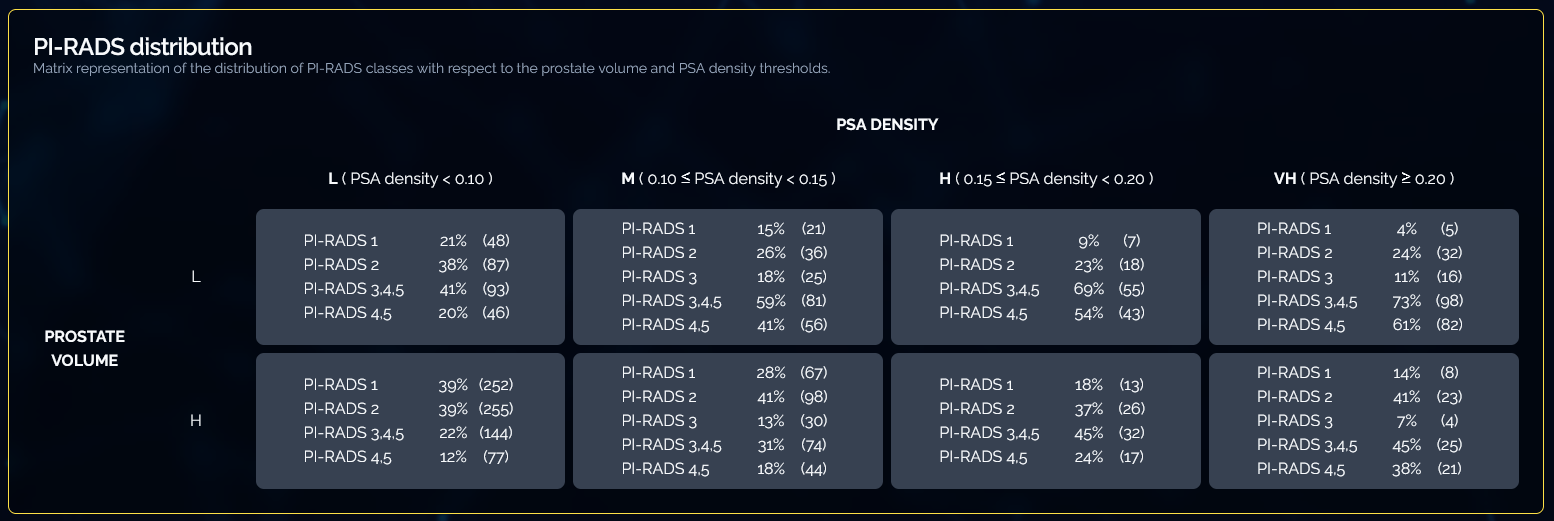
Task: Click the (43) count beside 54%
Action: click(x=1131, y=313)
